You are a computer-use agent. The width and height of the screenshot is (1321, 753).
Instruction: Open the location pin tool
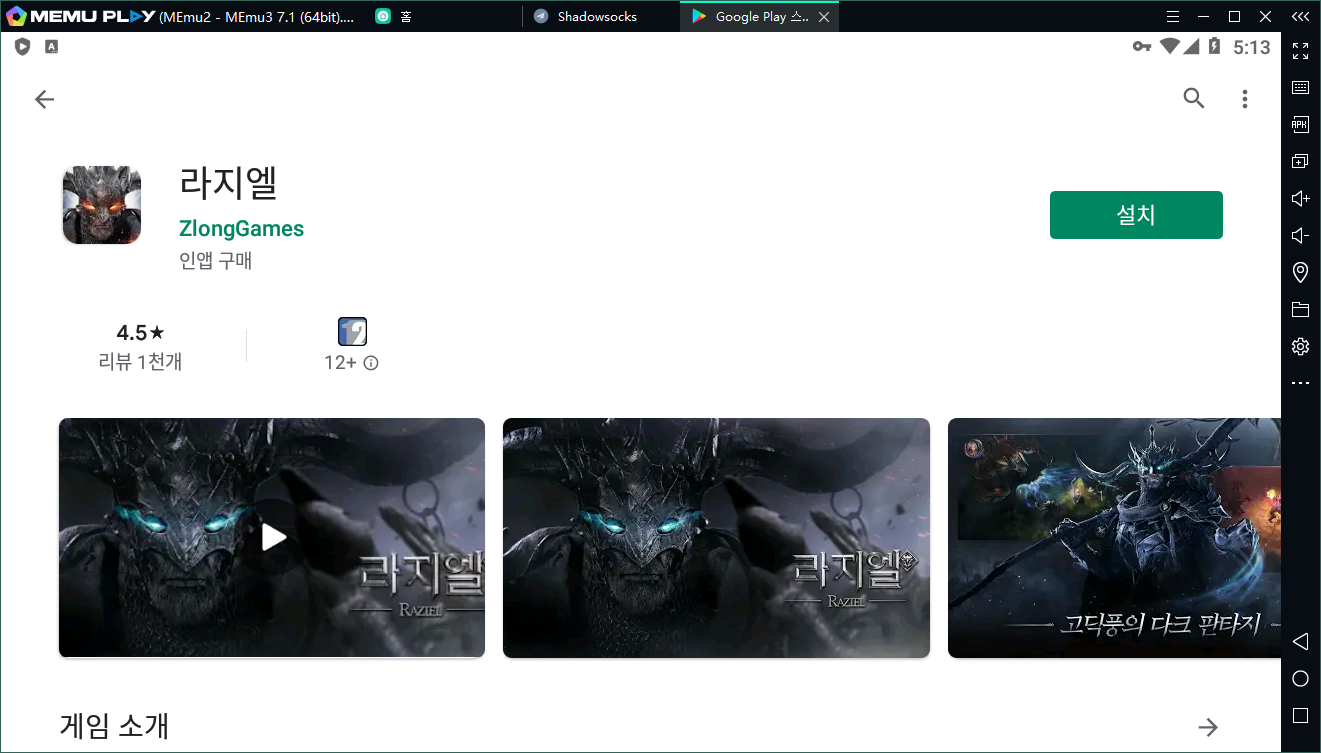(x=1300, y=272)
